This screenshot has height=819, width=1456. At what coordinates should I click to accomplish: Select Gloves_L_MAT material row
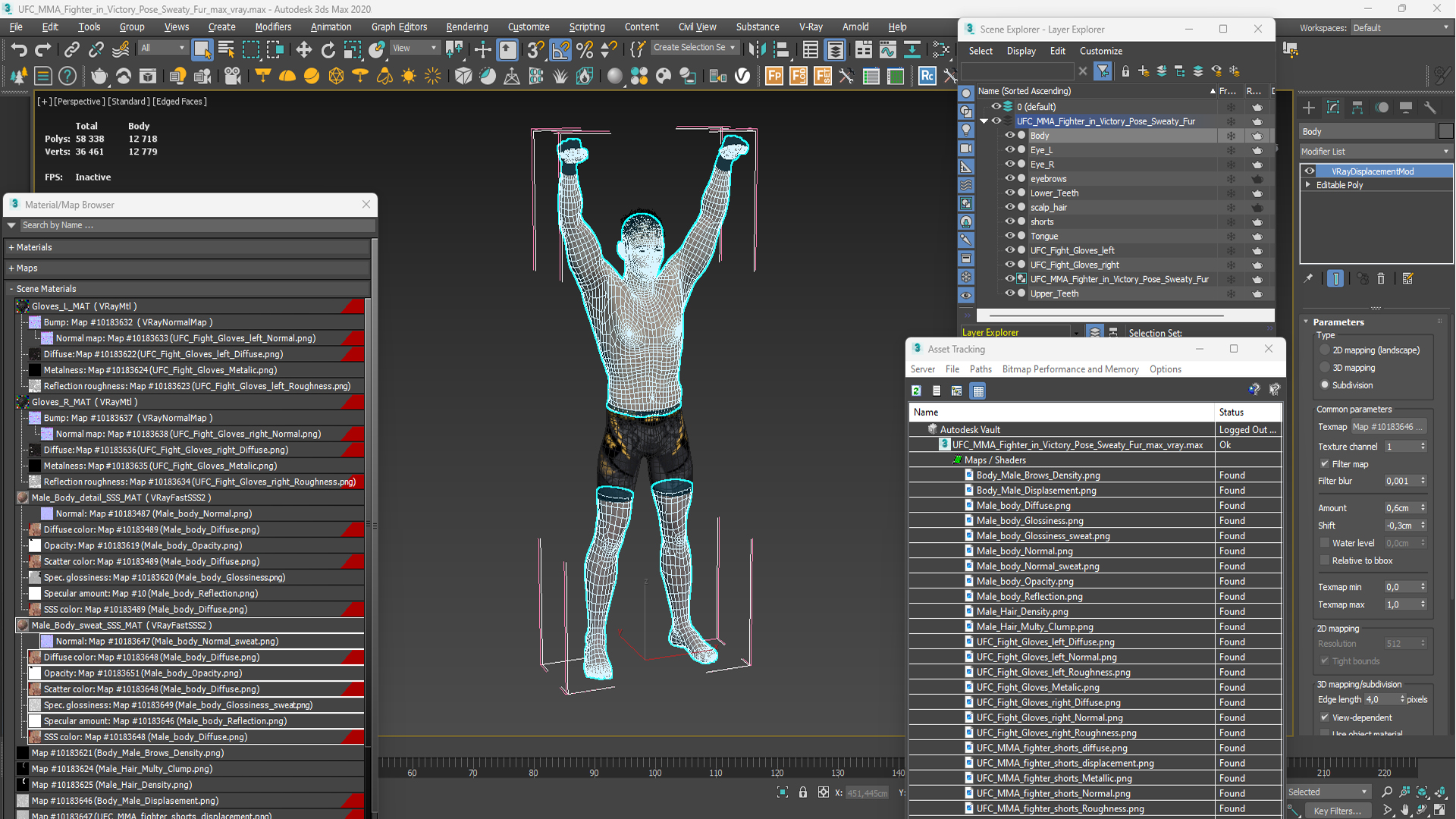pos(190,306)
